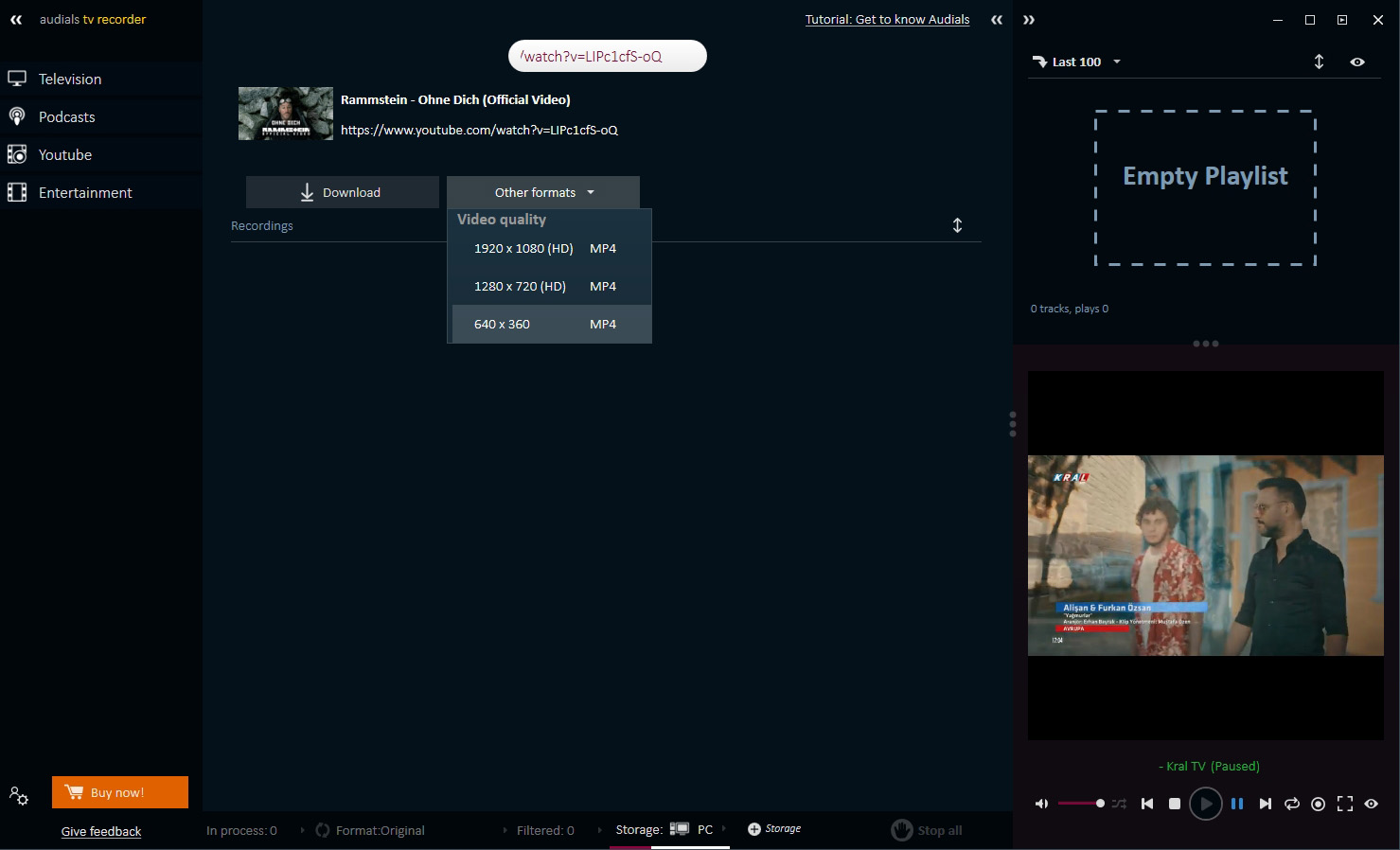Stop playback

(x=1175, y=804)
